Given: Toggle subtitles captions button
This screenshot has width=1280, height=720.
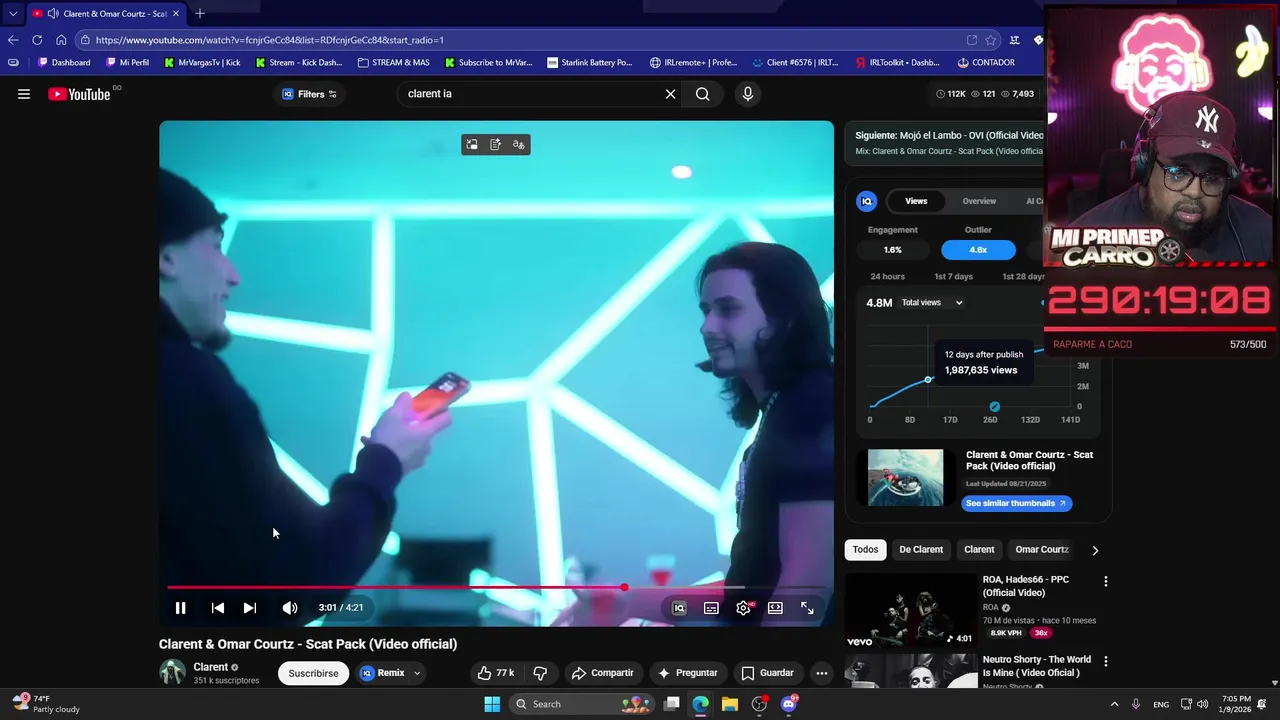Looking at the screenshot, I should [x=711, y=608].
